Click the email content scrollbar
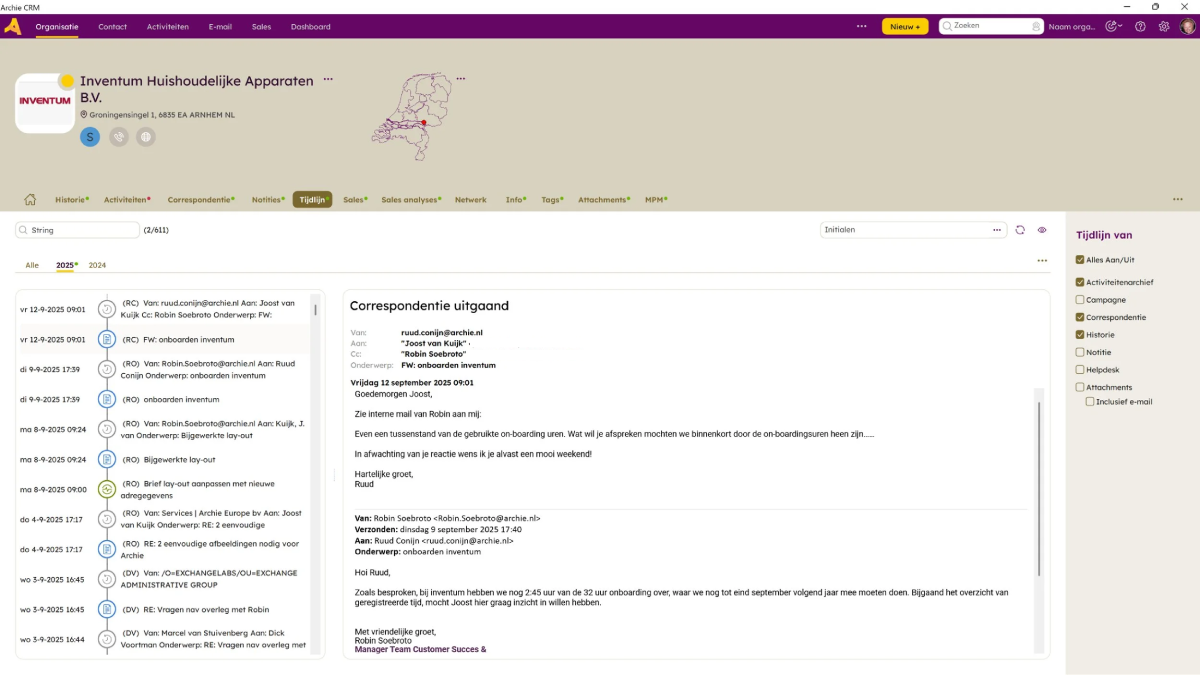The image size is (1200, 675). [x=1039, y=489]
